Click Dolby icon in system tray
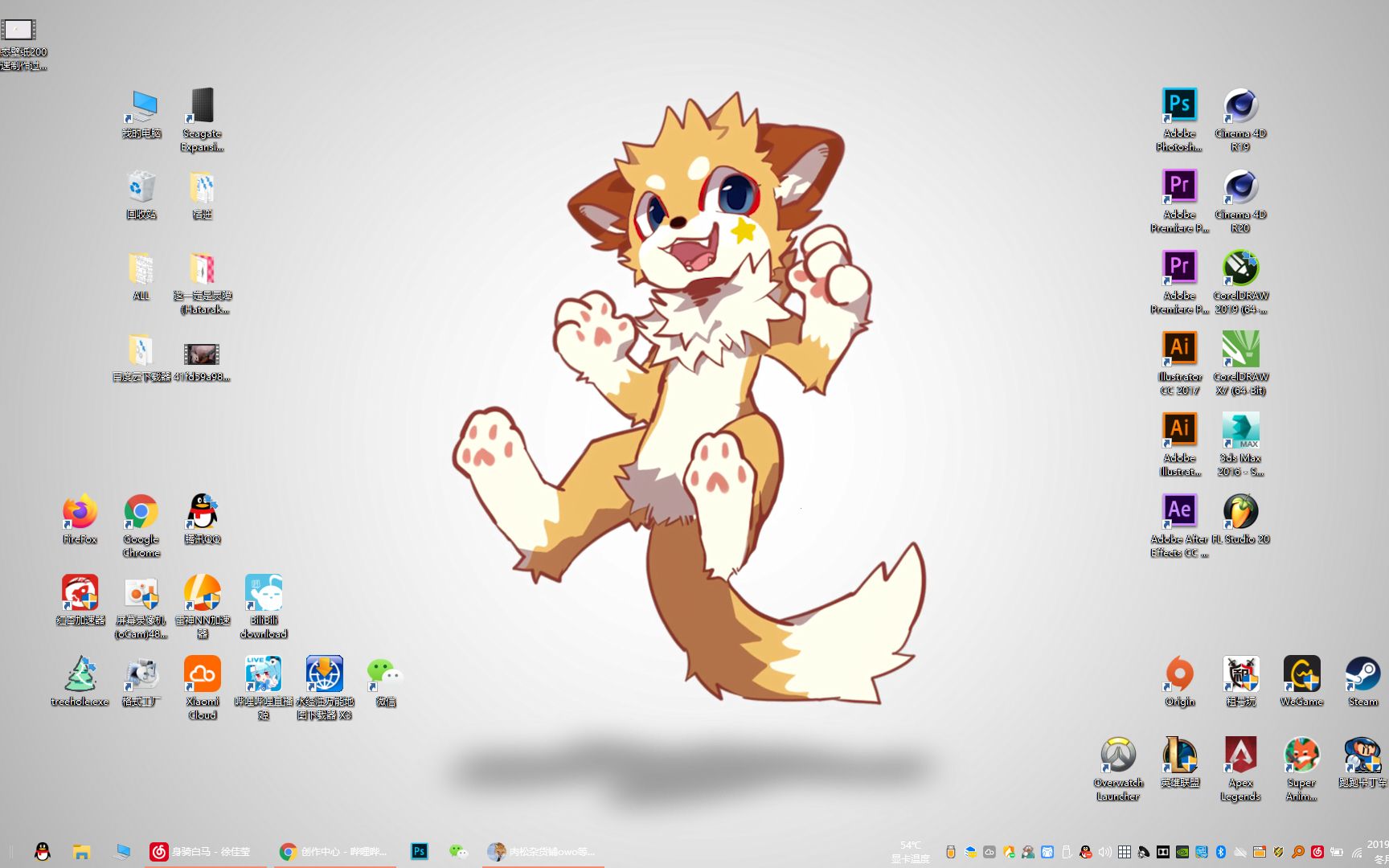Screen dimensions: 1389x868 tap(1163, 852)
